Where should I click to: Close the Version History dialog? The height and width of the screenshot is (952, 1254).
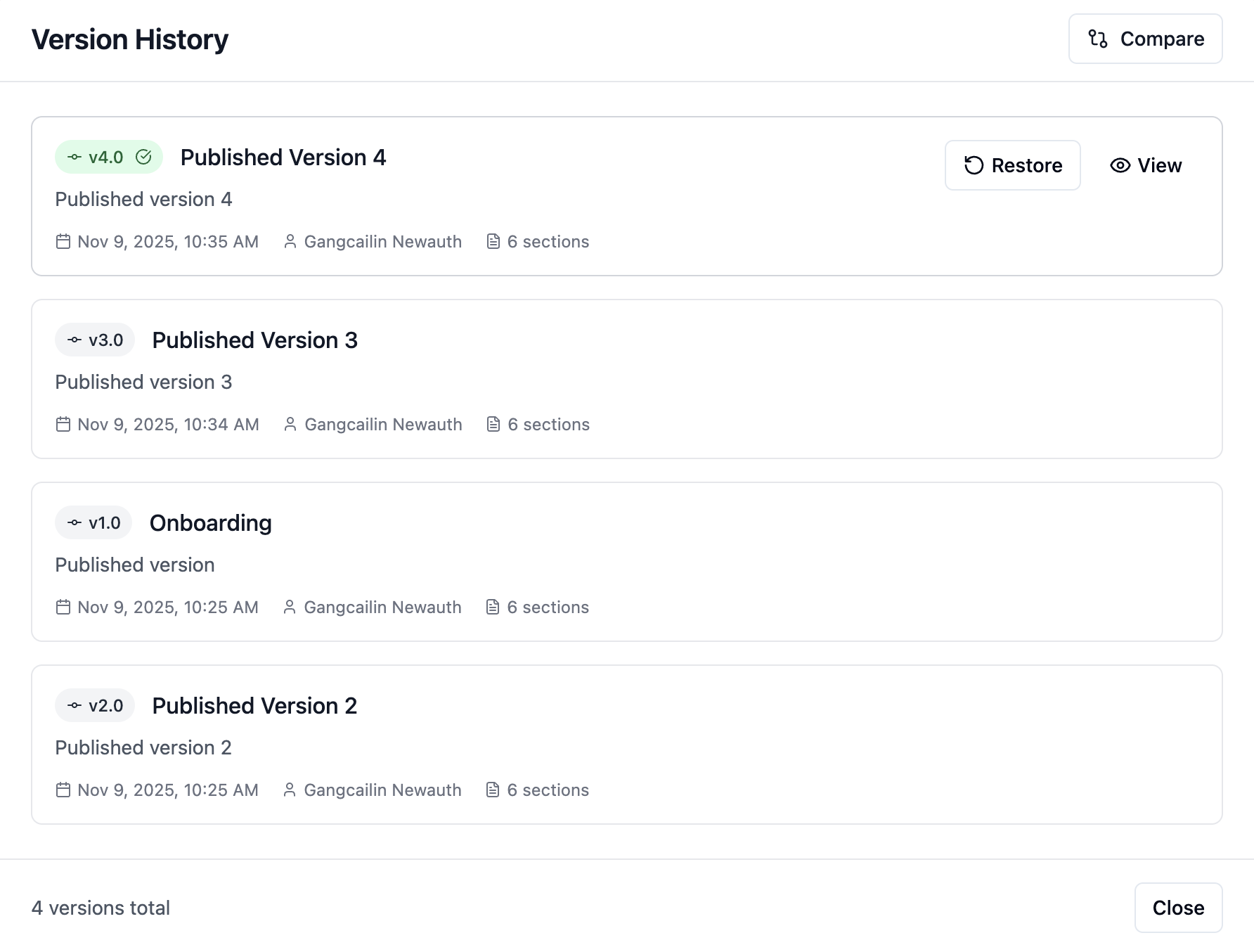[1178, 907]
